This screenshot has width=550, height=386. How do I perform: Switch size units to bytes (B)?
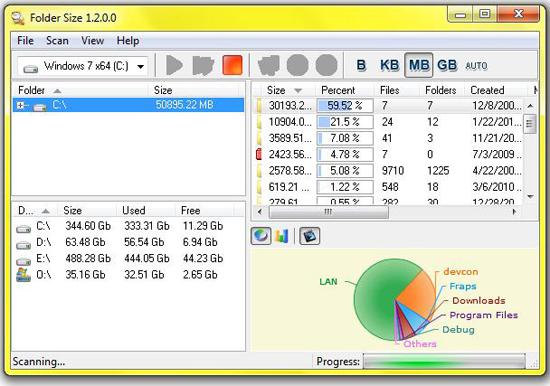(361, 65)
